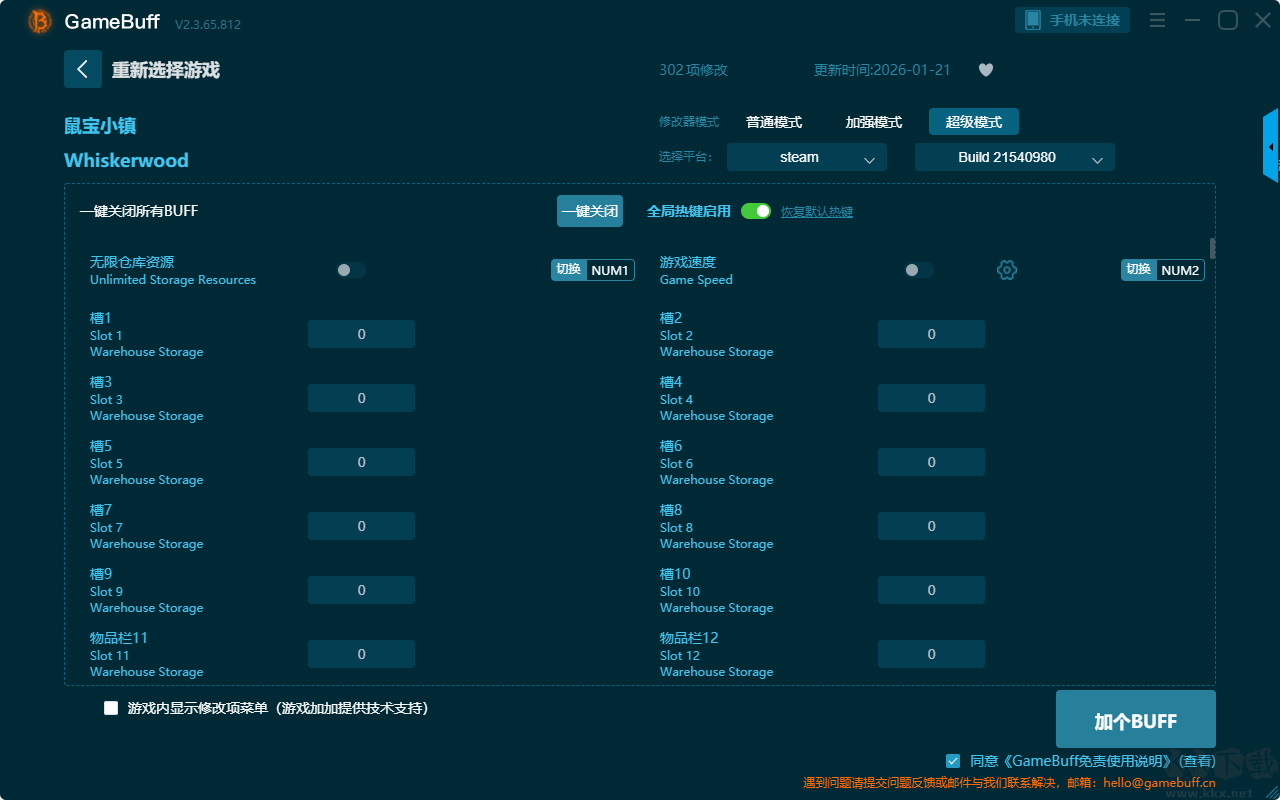Click Slot 12 value field
Image resolution: width=1280 pixels, height=800 pixels.
931,654
